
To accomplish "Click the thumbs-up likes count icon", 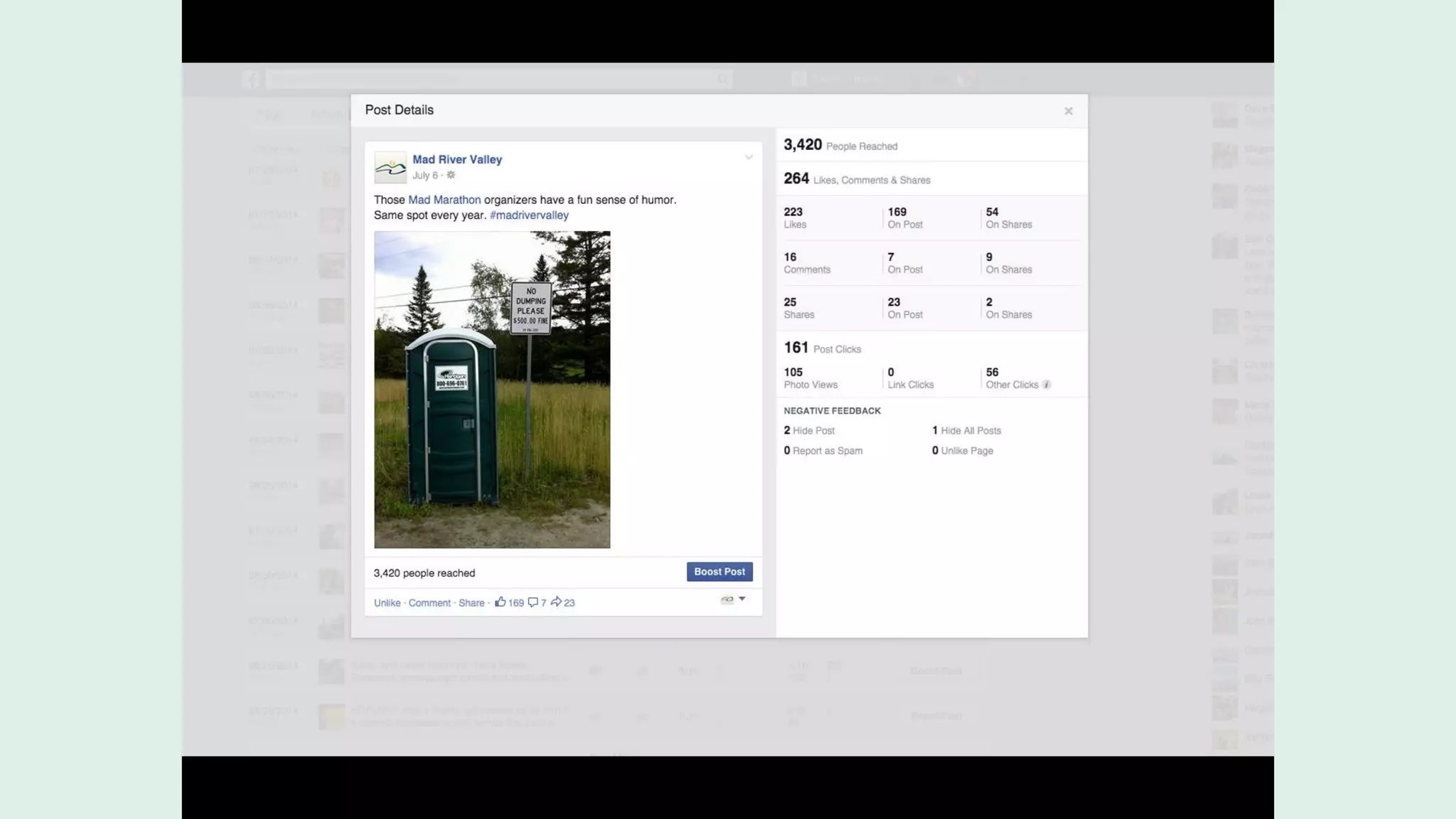I will pos(500,602).
